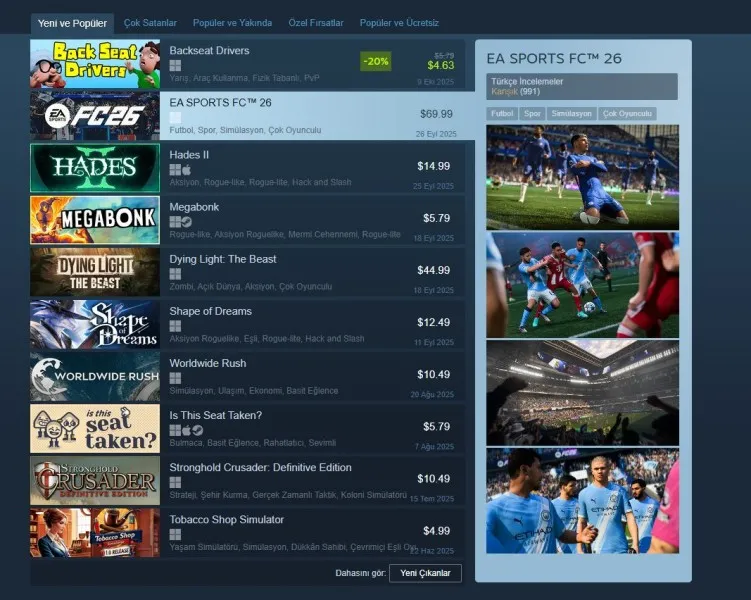Viewport: 751px width, 600px height.
Task: Click the Megabonk title text
Action: pyautogui.click(x=194, y=207)
